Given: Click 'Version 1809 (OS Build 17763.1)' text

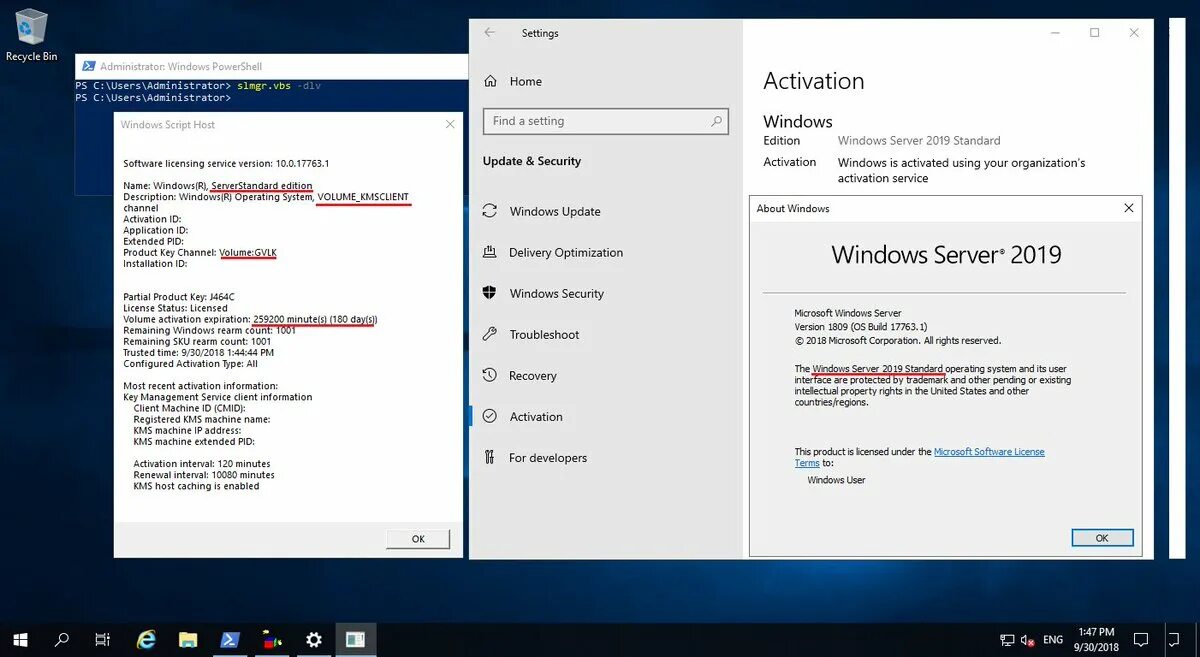Looking at the screenshot, I should pos(860,326).
